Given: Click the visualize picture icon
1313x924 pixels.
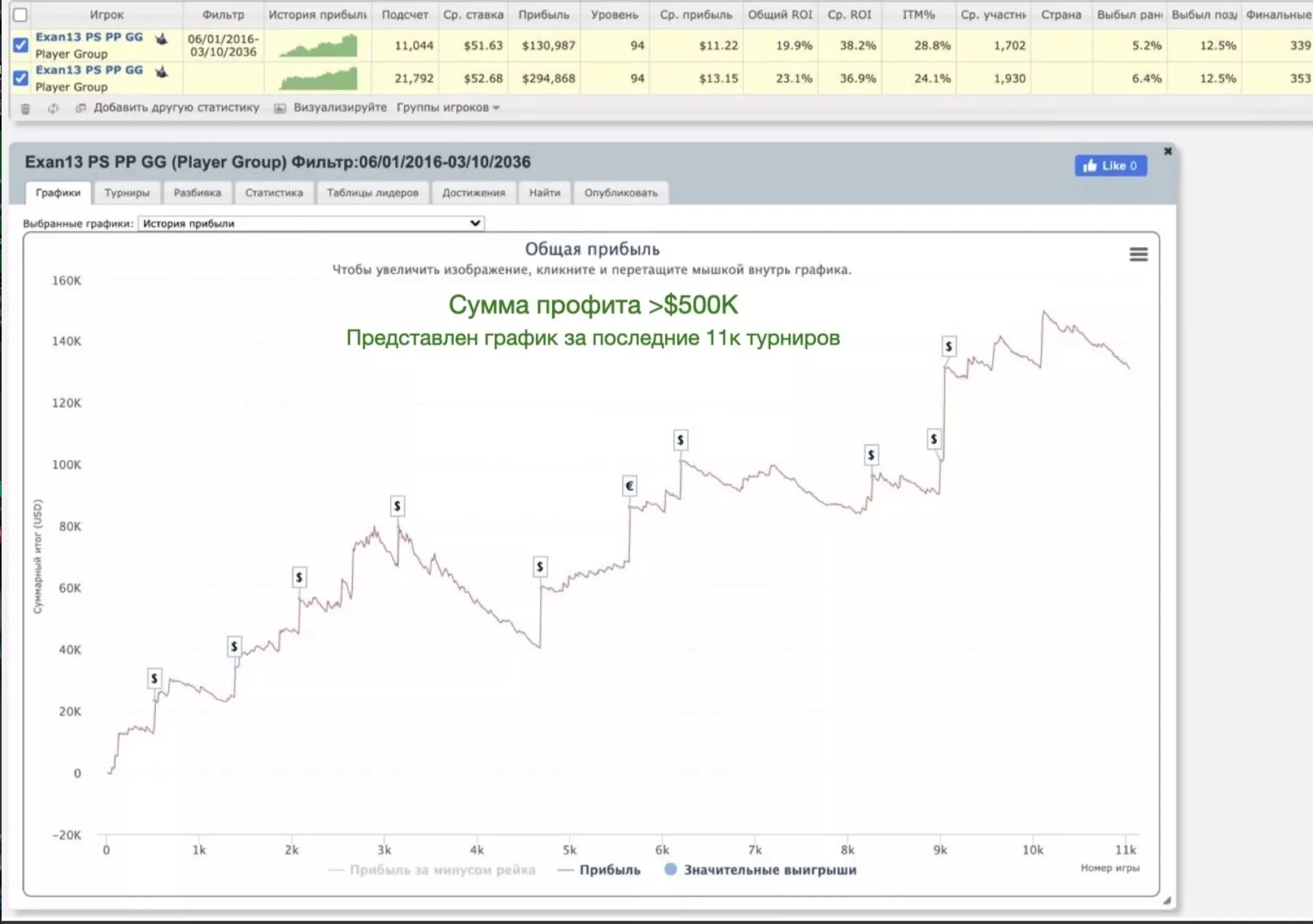Looking at the screenshot, I should [x=280, y=108].
